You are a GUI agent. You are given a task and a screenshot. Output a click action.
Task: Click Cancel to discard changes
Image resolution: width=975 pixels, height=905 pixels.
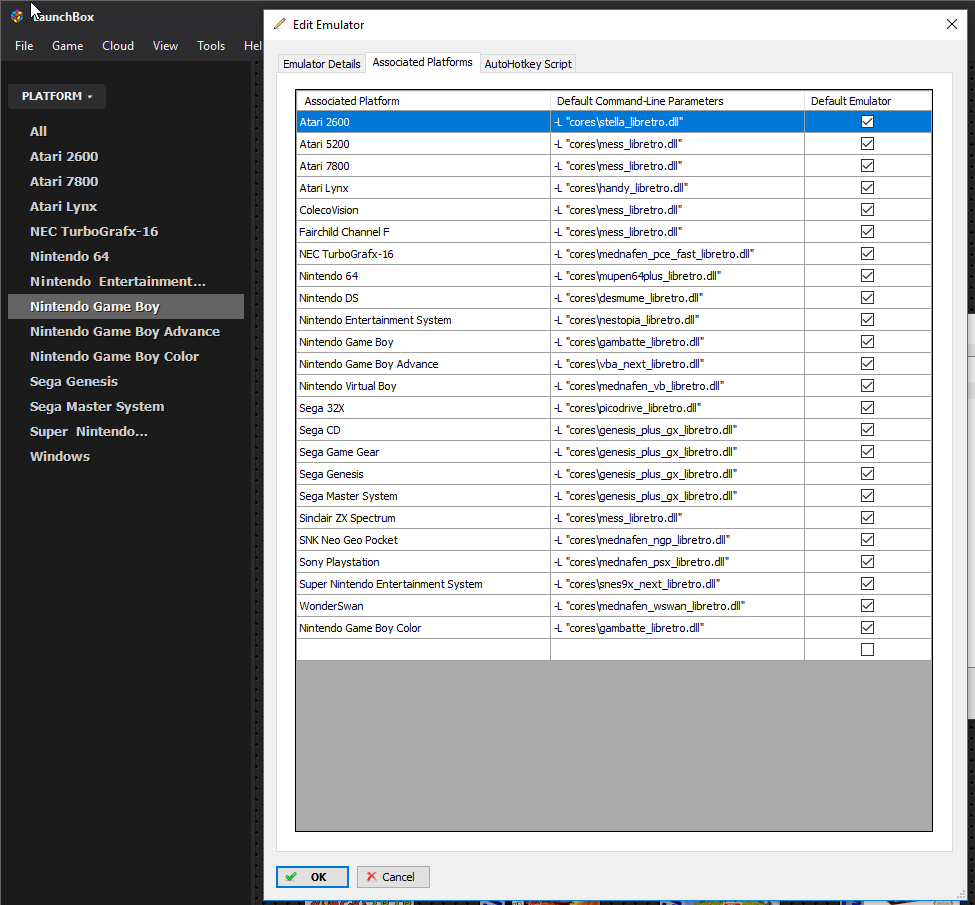[393, 877]
